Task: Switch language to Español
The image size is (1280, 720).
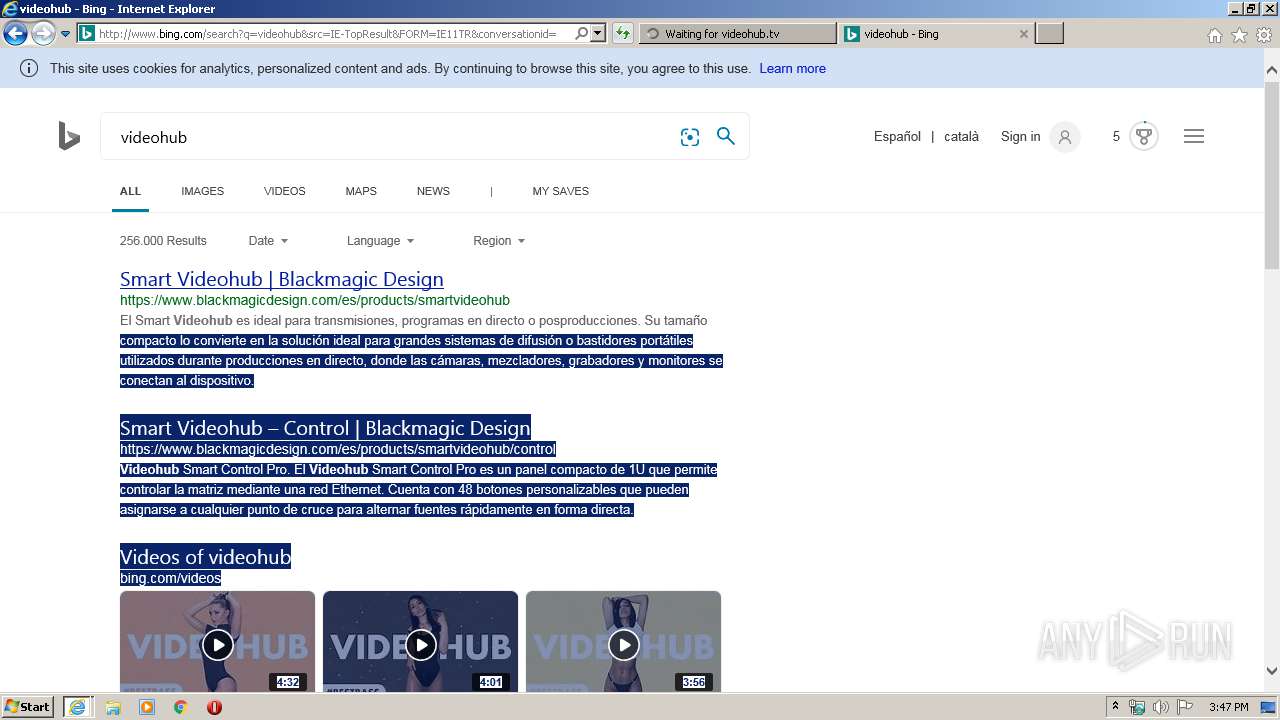Action: 897,137
